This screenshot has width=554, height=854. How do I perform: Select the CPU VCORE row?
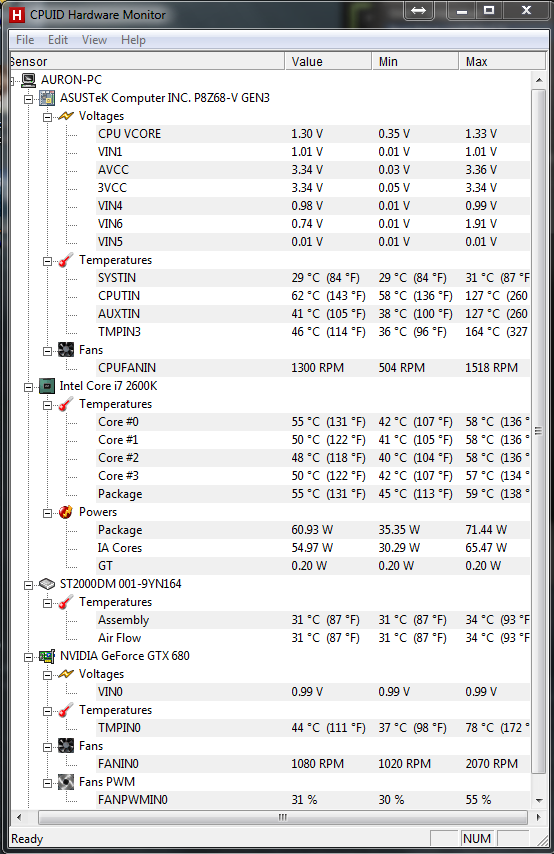point(313,134)
